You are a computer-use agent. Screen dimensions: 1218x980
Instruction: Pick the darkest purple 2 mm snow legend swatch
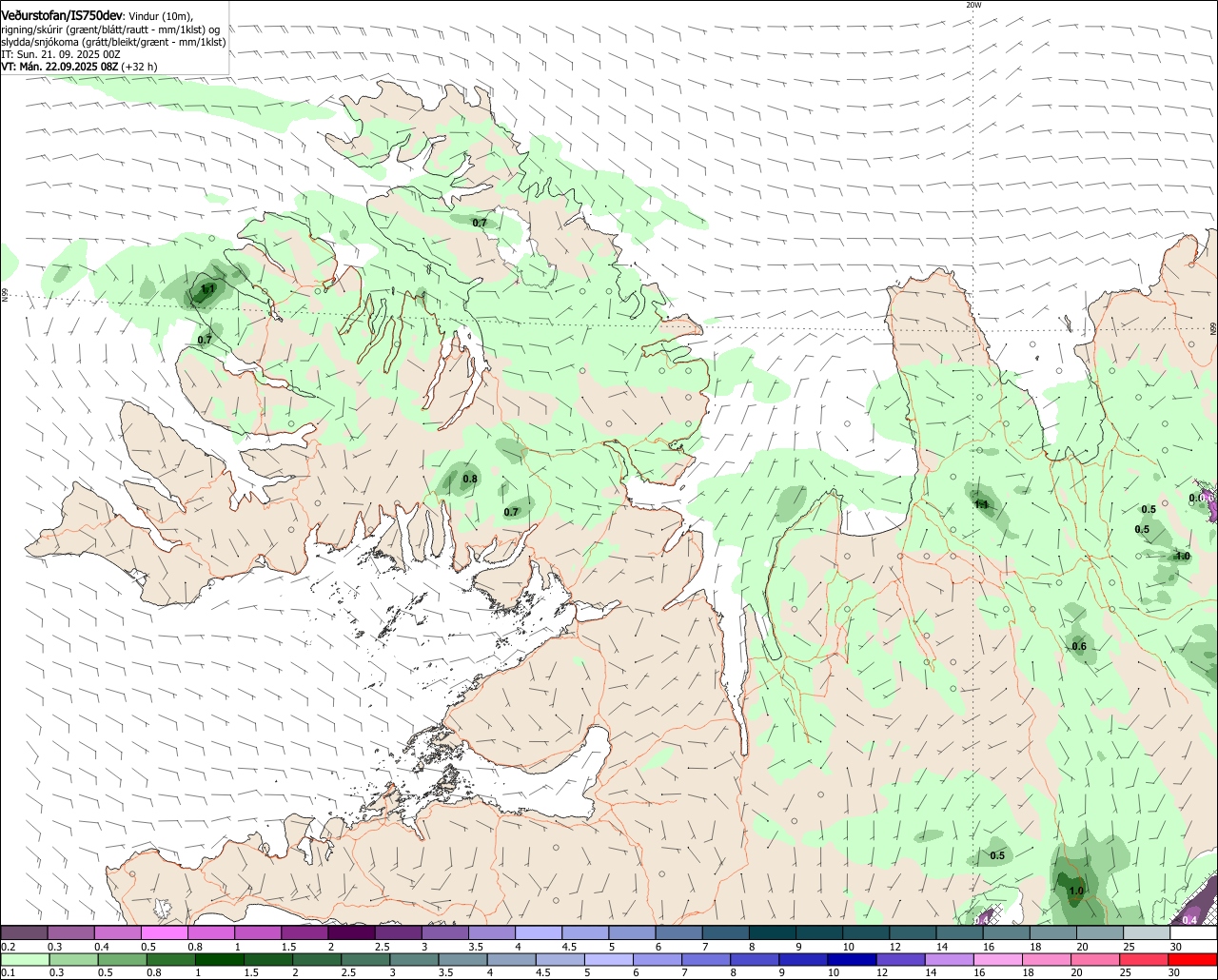[351, 933]
